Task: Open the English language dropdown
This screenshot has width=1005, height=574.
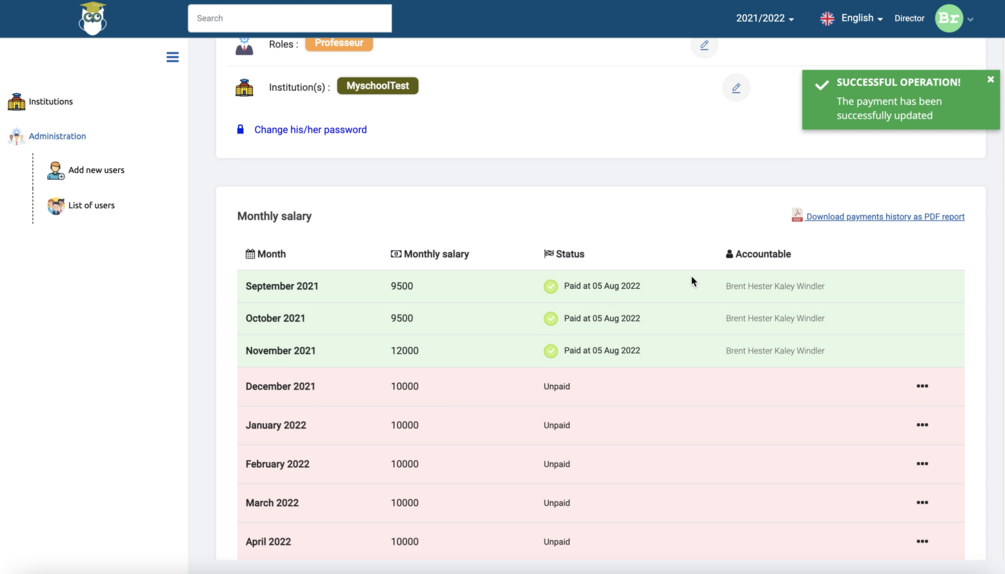Action: tap(851, 19)
